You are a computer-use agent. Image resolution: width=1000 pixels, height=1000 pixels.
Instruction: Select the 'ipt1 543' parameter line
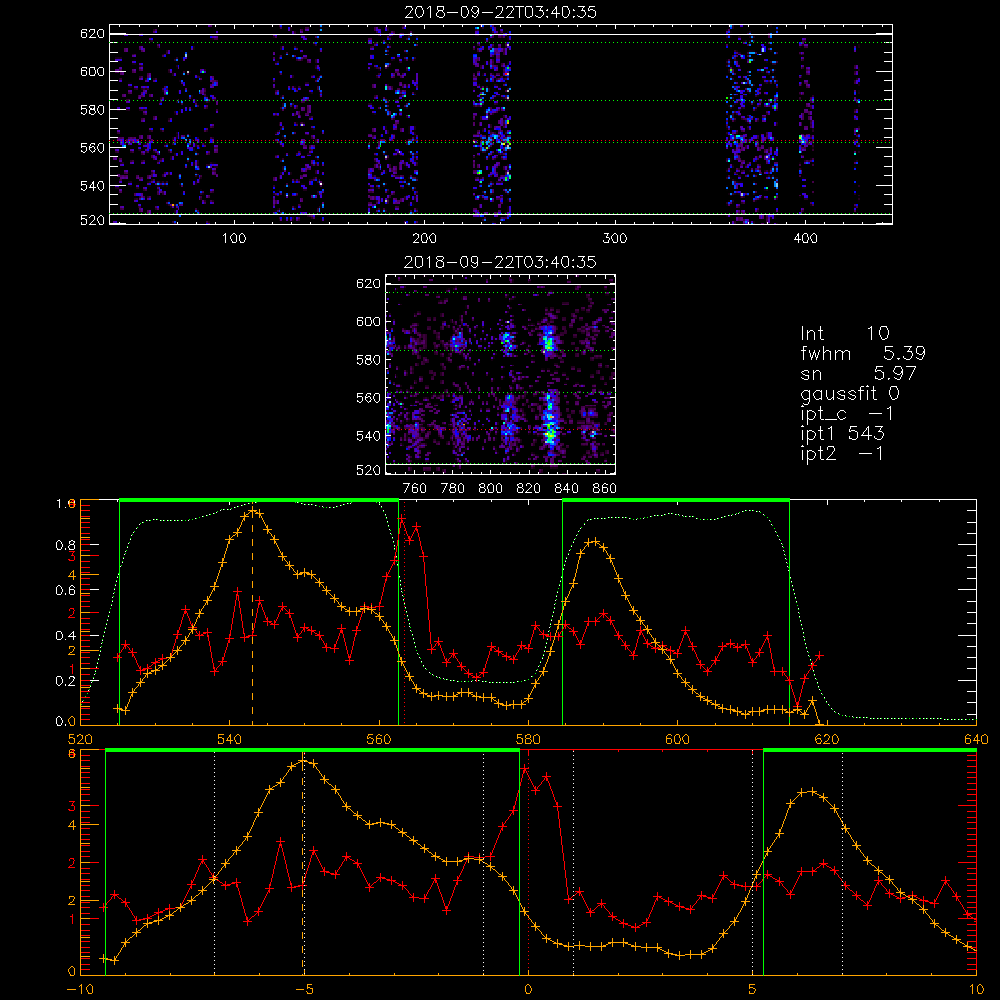(842, 434)
